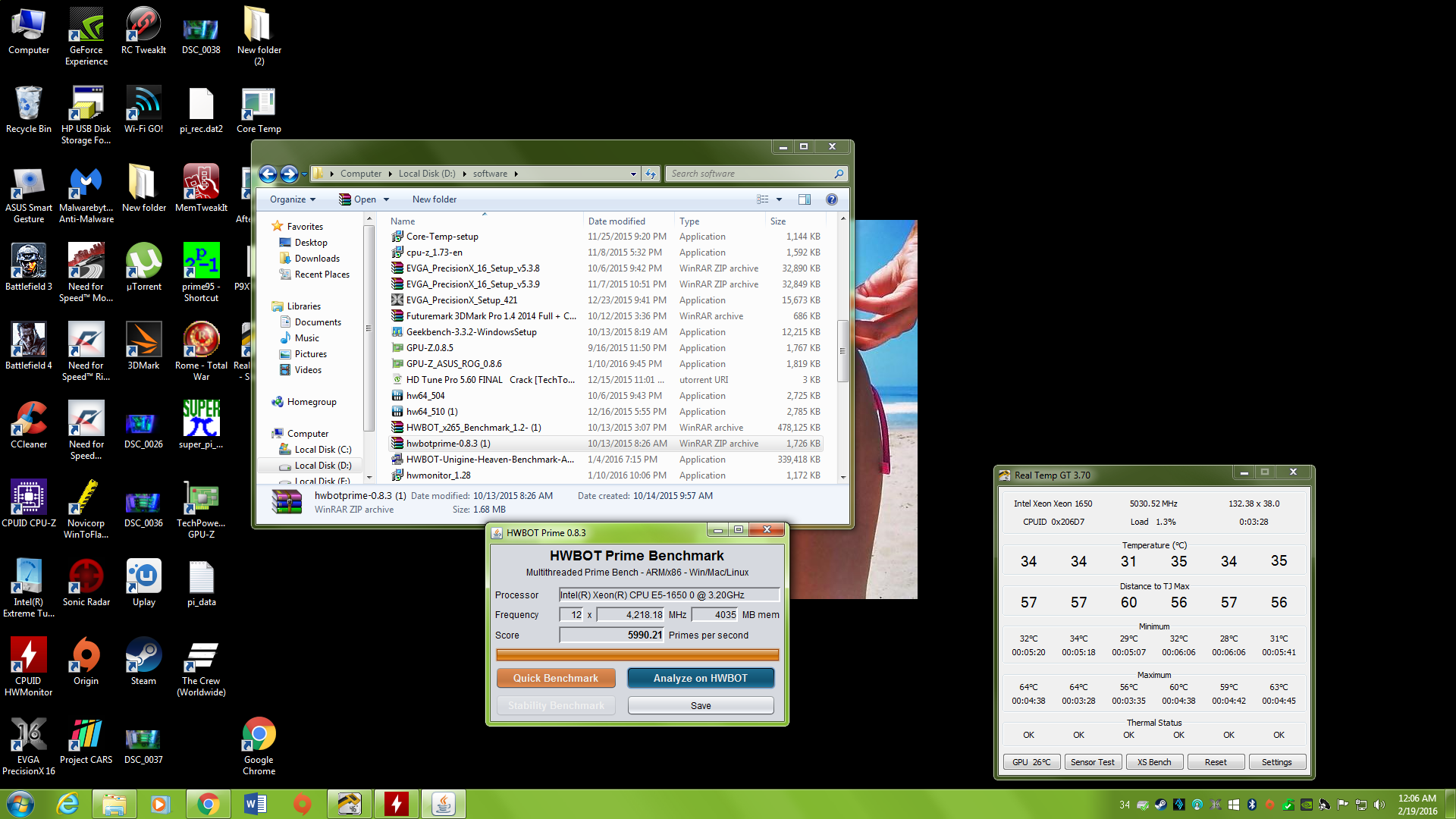Sort files by Size column header
Viewport: 1456px width, 819px height.
pos(794,221)
